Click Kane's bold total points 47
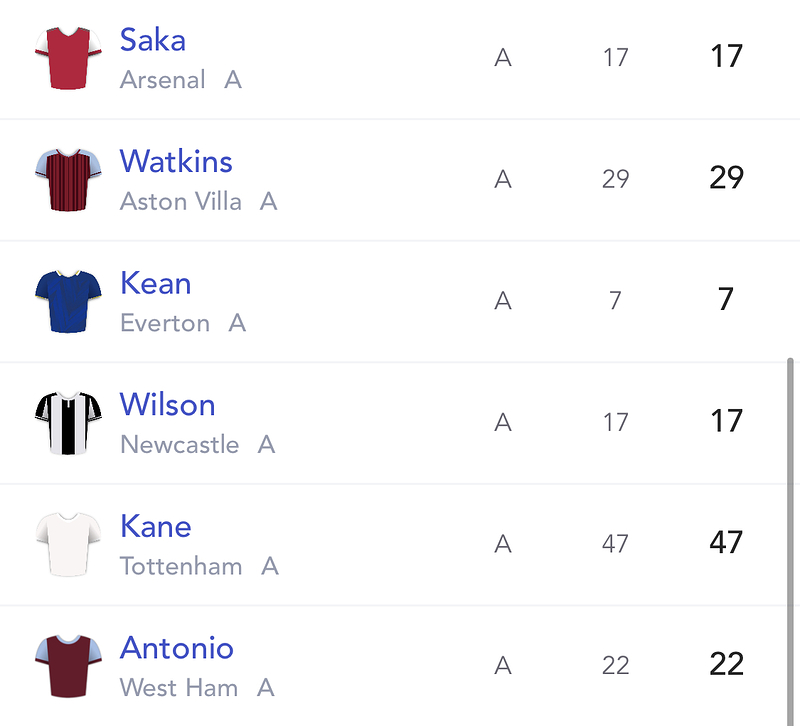Viewport: 800px width, 726px height. 726,542
